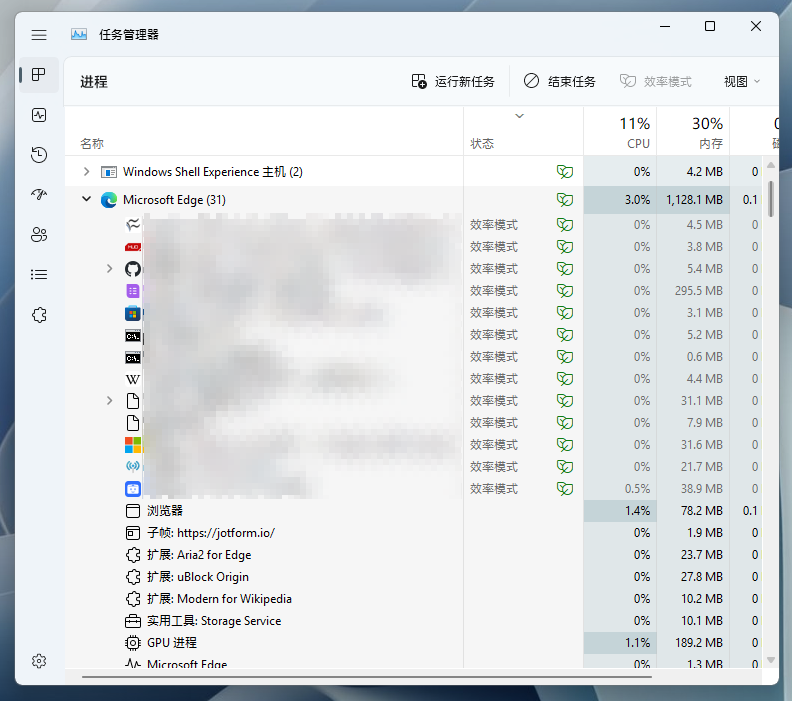Click the 295.5 MB memory value
Image resolution: width=792 pixels, height=701 pixels.
click(699, 291)
